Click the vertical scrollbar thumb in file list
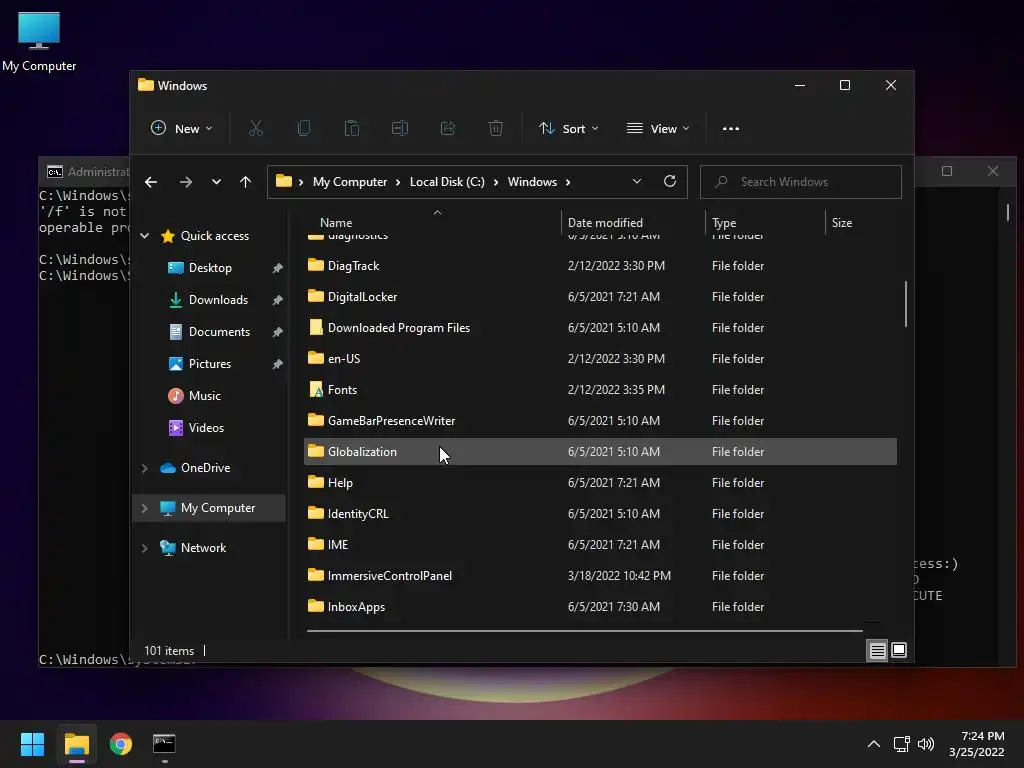 pyautogui.click(x=906, y=304)
